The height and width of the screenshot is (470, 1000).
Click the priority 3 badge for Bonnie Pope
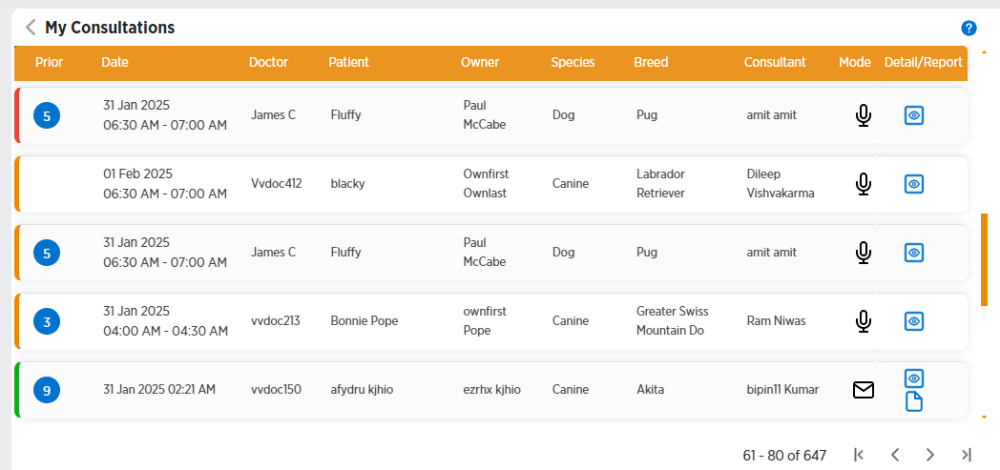click(47, 321)
